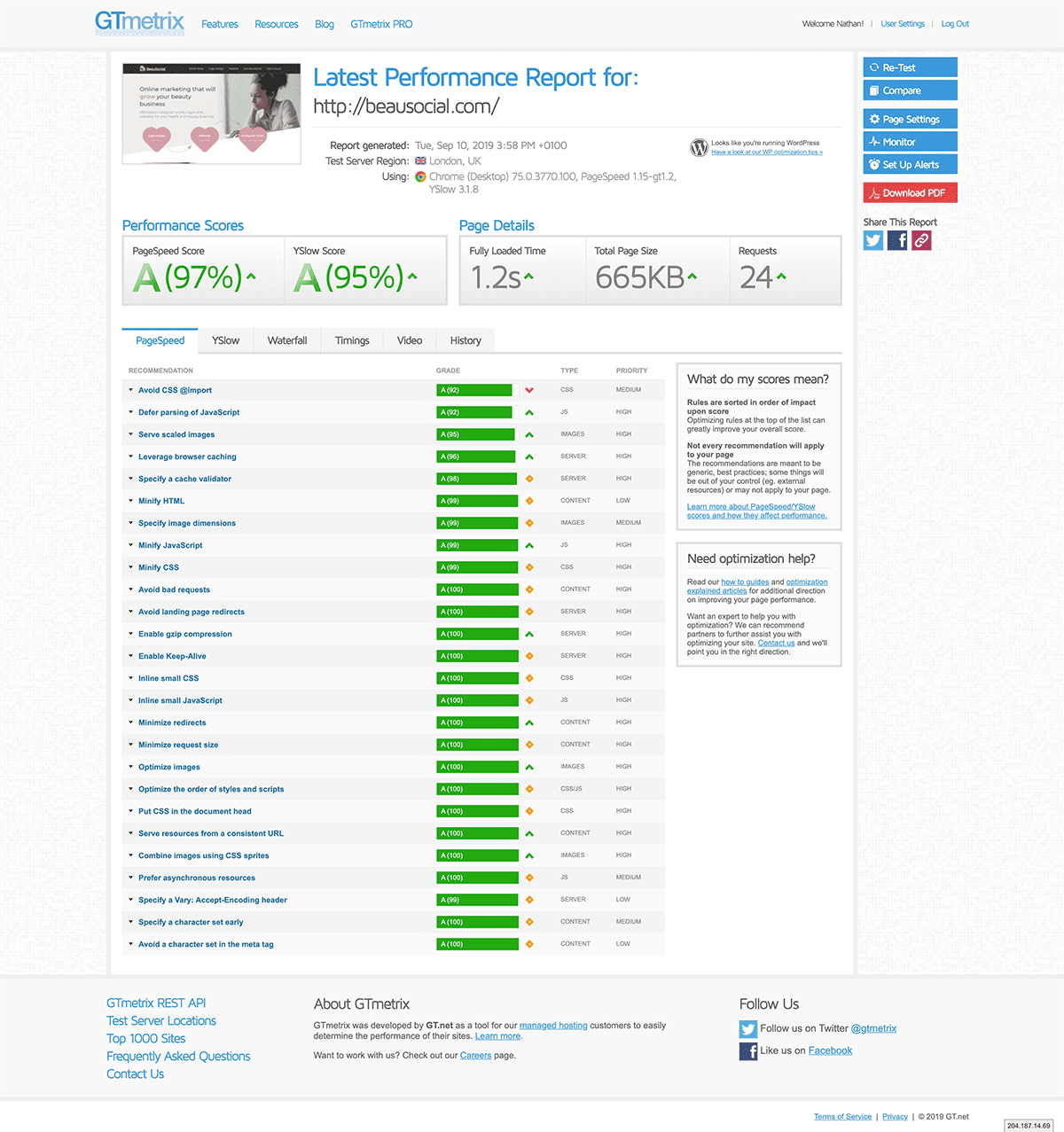Switch to the Video tab
Screen dimensions: 1064x1132
(x=410, y=340)
